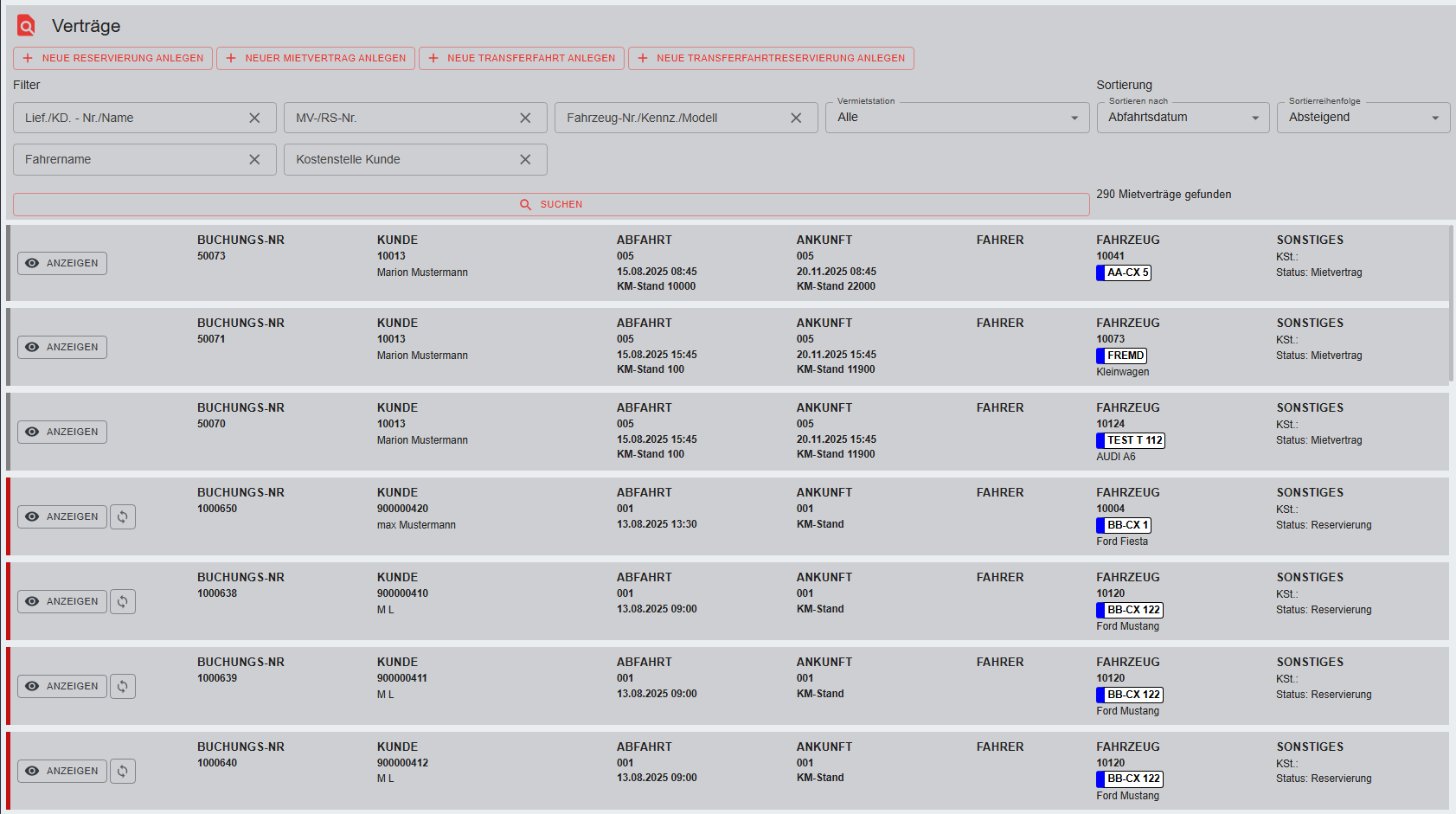Open the Sortierreihenfolge dropdown
The width and height of the screenshot is (1456, 814).
coord(1363,118)
